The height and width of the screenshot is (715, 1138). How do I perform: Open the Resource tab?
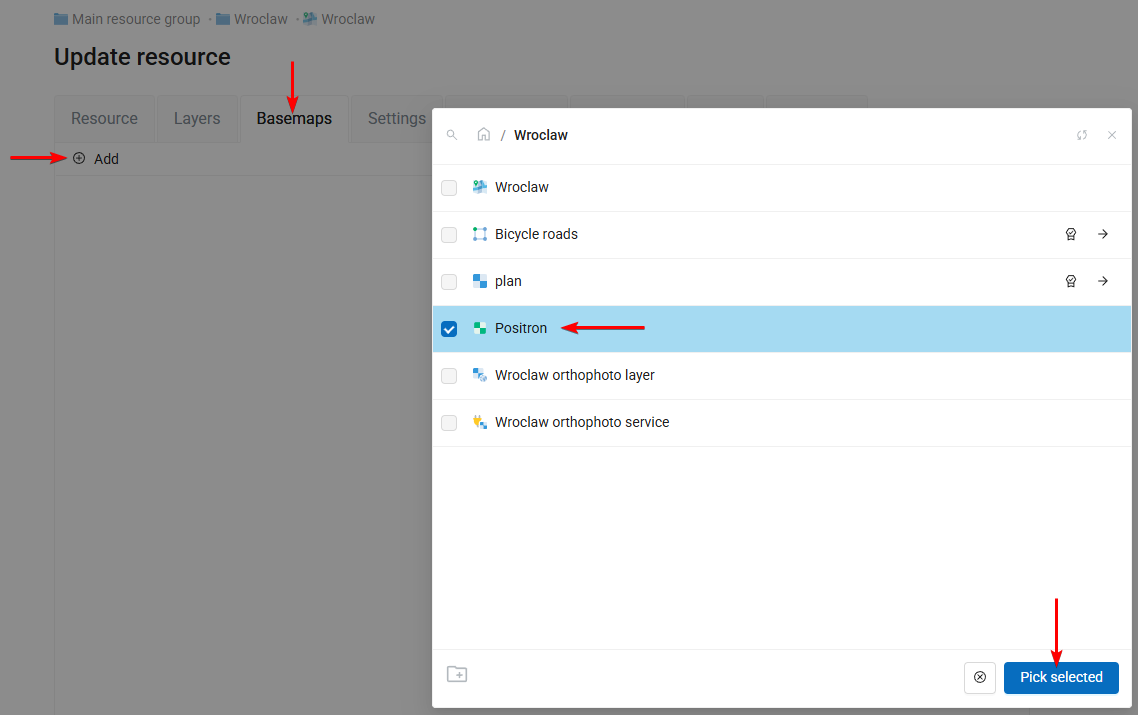[x=104, y=119]
